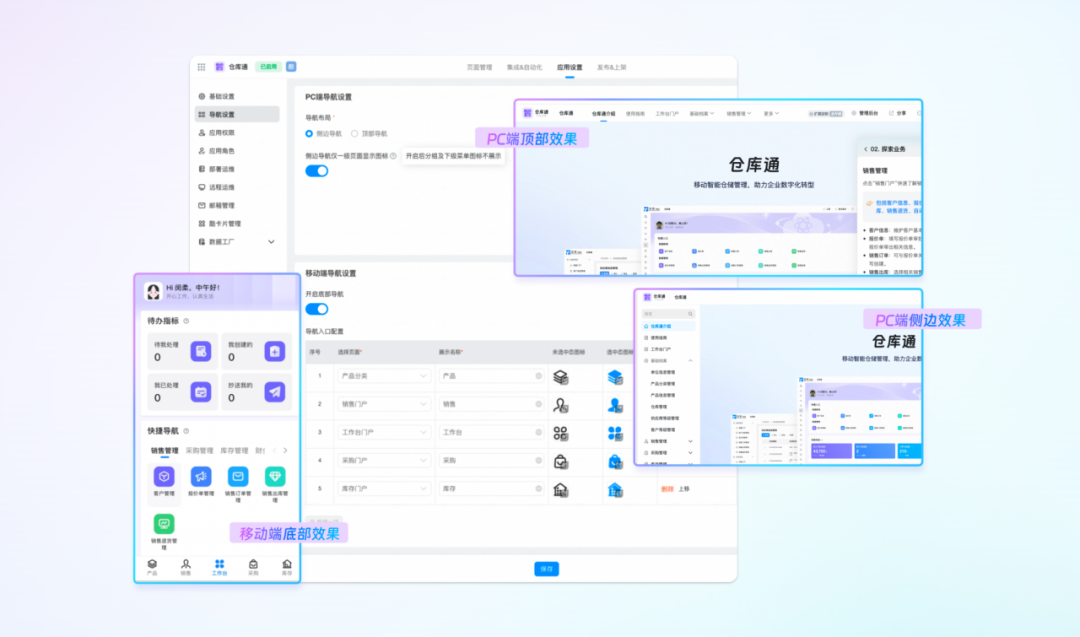
Task: Open the 库存门户 page dropdown in row 5
Action: pos(383,489)
